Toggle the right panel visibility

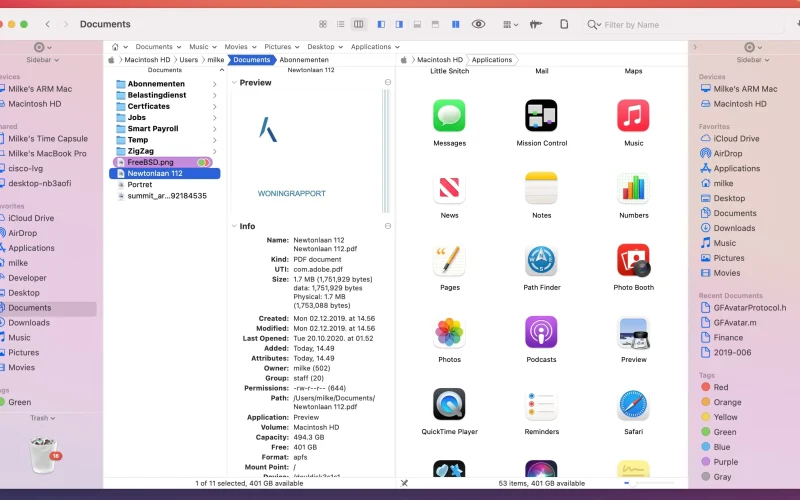pyautogui.click(x=399, y=24)
